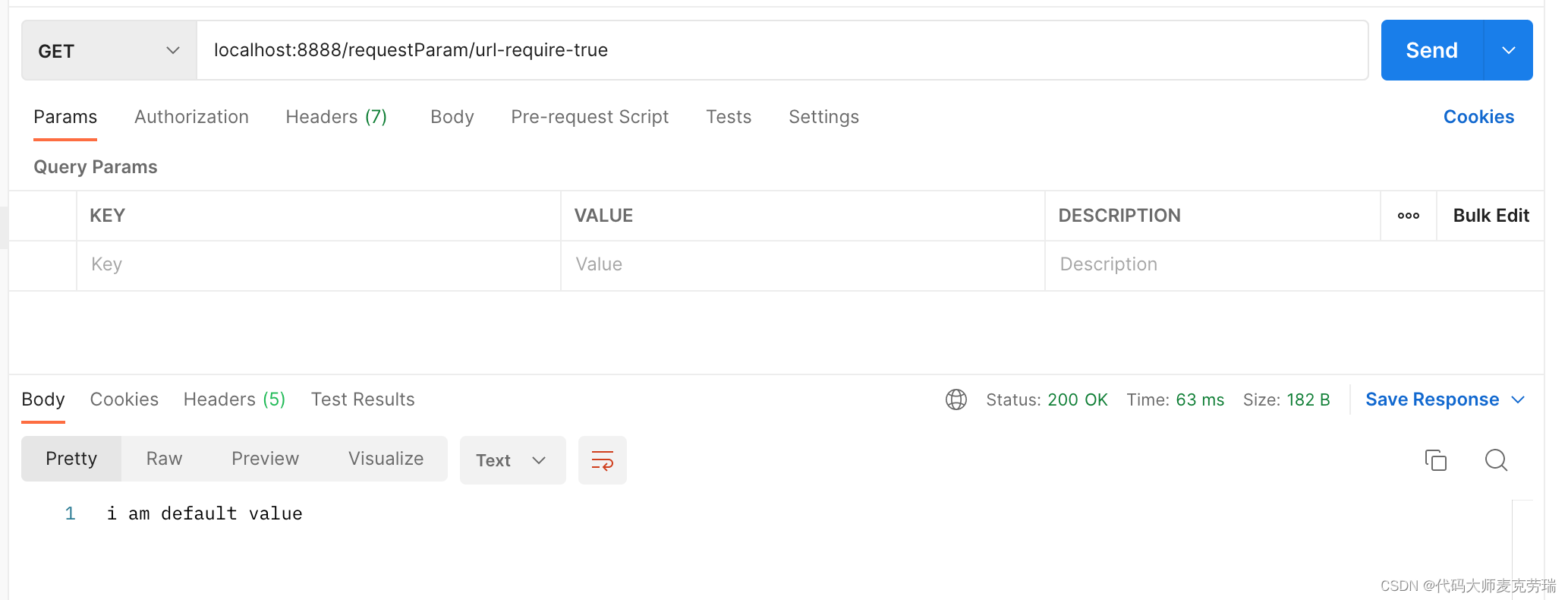
Task: Click the KEY column header
Action: (108, 216)
